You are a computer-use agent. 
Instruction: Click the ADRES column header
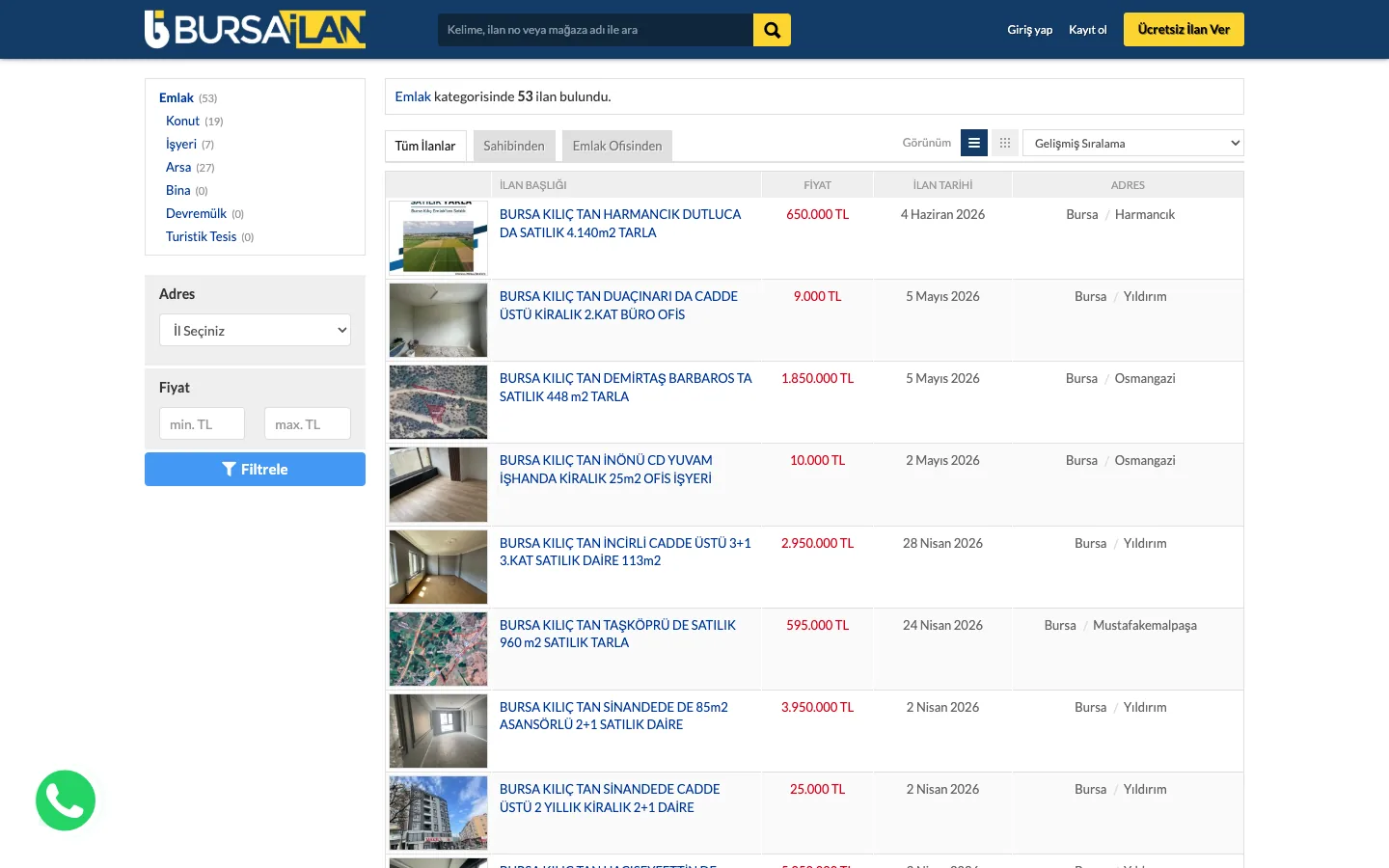coord(1128,185)
